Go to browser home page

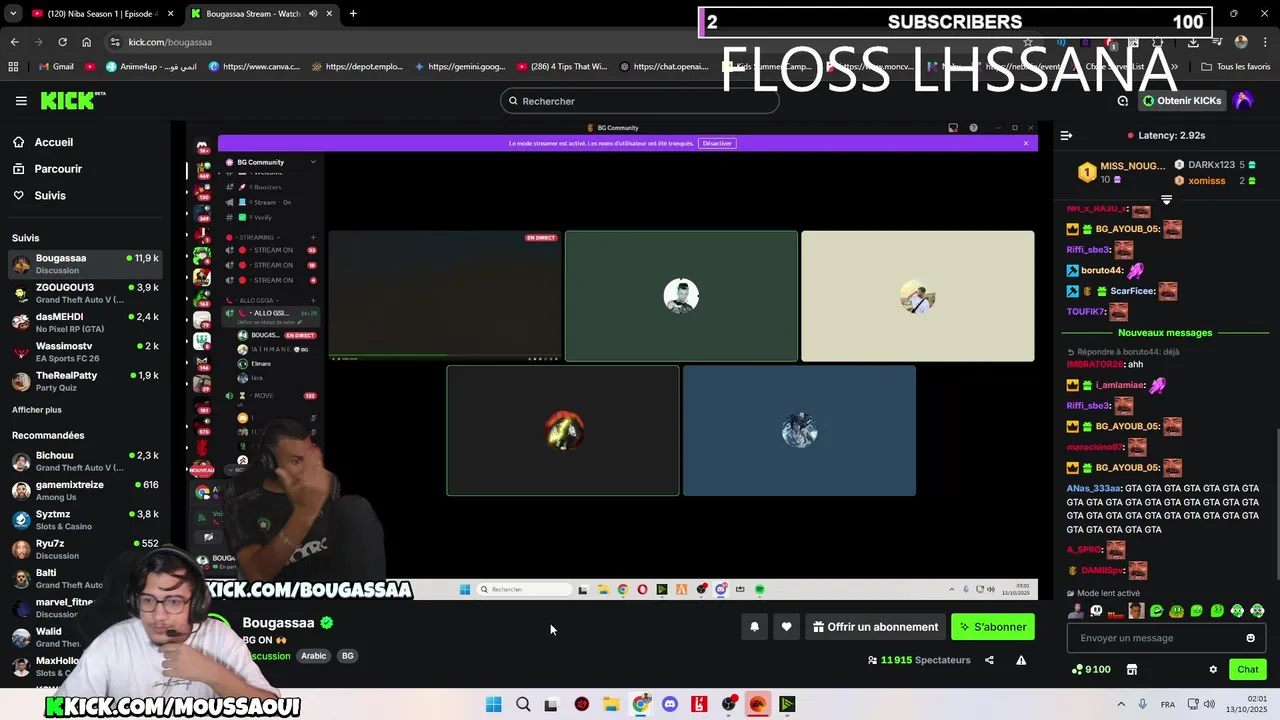click(x=86, y=42)
